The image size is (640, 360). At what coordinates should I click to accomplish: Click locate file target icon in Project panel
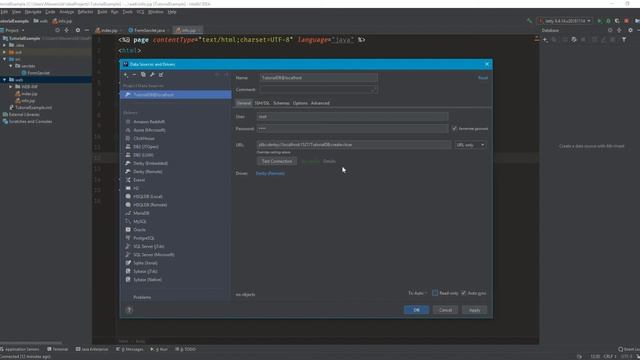click(57, 30)
